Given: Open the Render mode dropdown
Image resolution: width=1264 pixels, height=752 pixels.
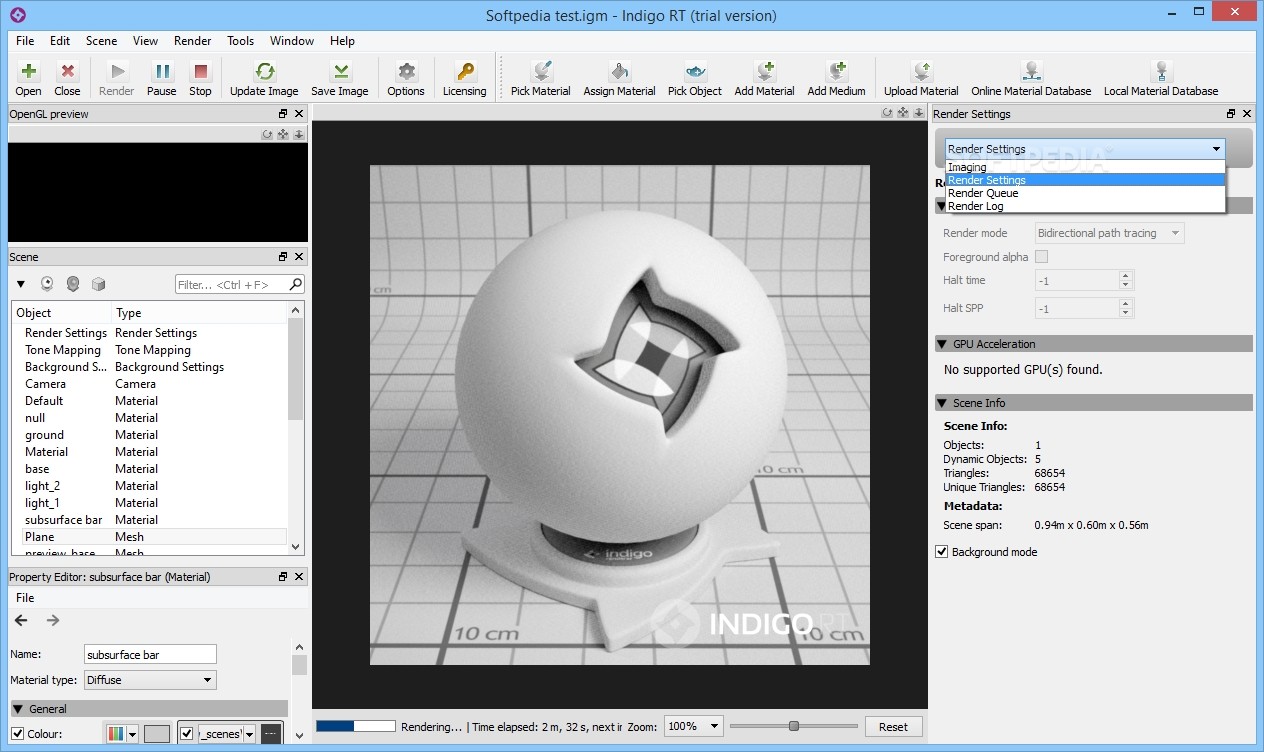Looking at the screenshot, I should [x=1110, y=233].
